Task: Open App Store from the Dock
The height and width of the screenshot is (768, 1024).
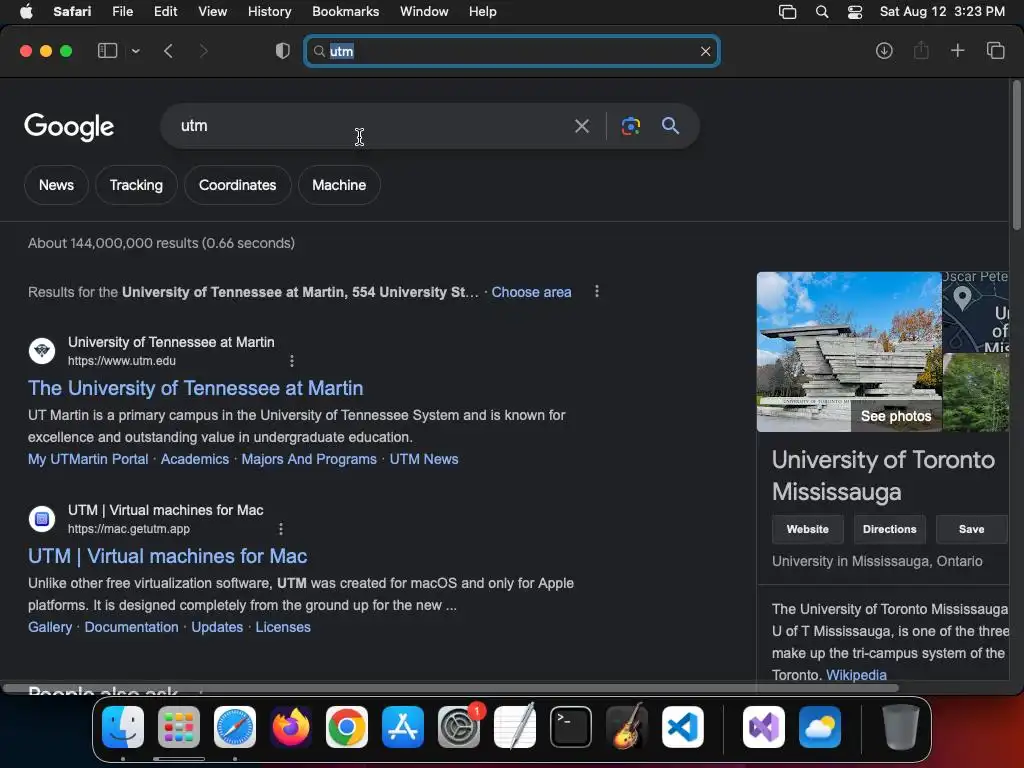Action: [403, 727]
